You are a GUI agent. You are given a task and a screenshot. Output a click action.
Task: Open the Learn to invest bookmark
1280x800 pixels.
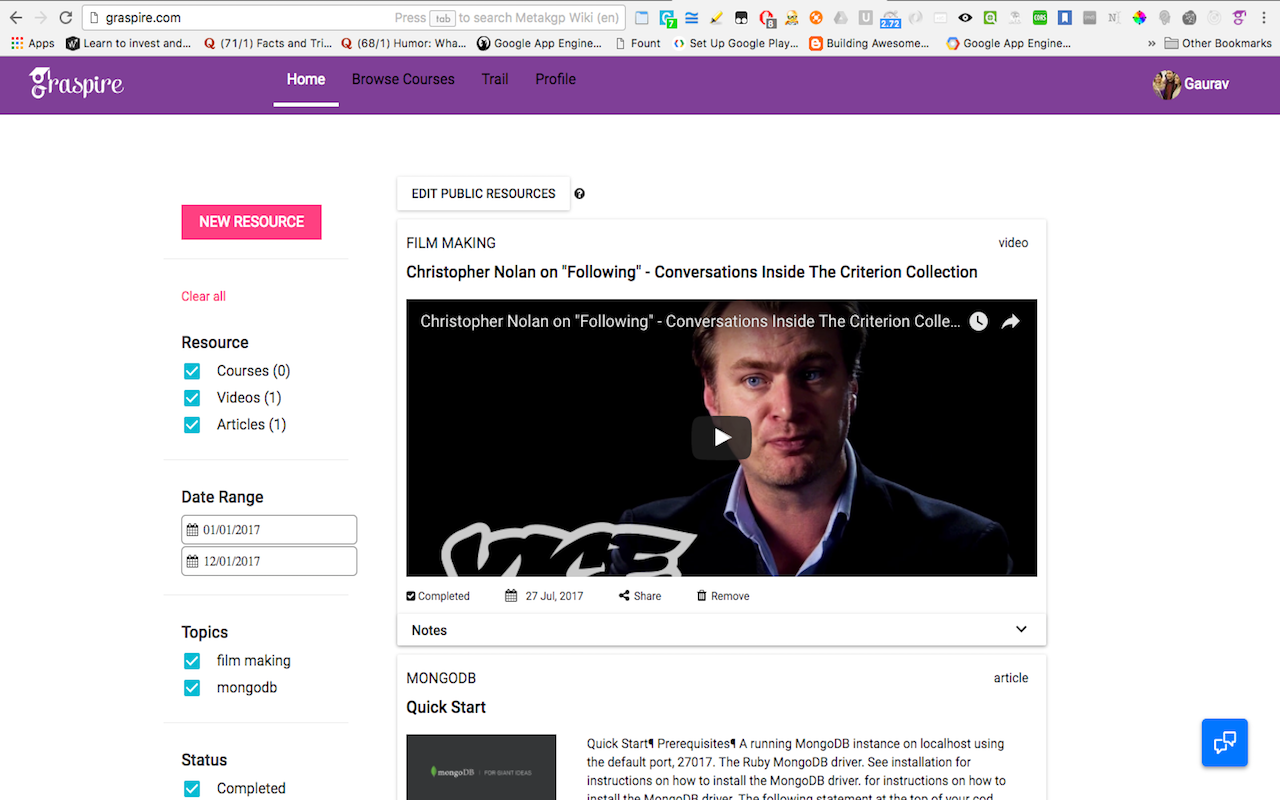coord(127,43)
